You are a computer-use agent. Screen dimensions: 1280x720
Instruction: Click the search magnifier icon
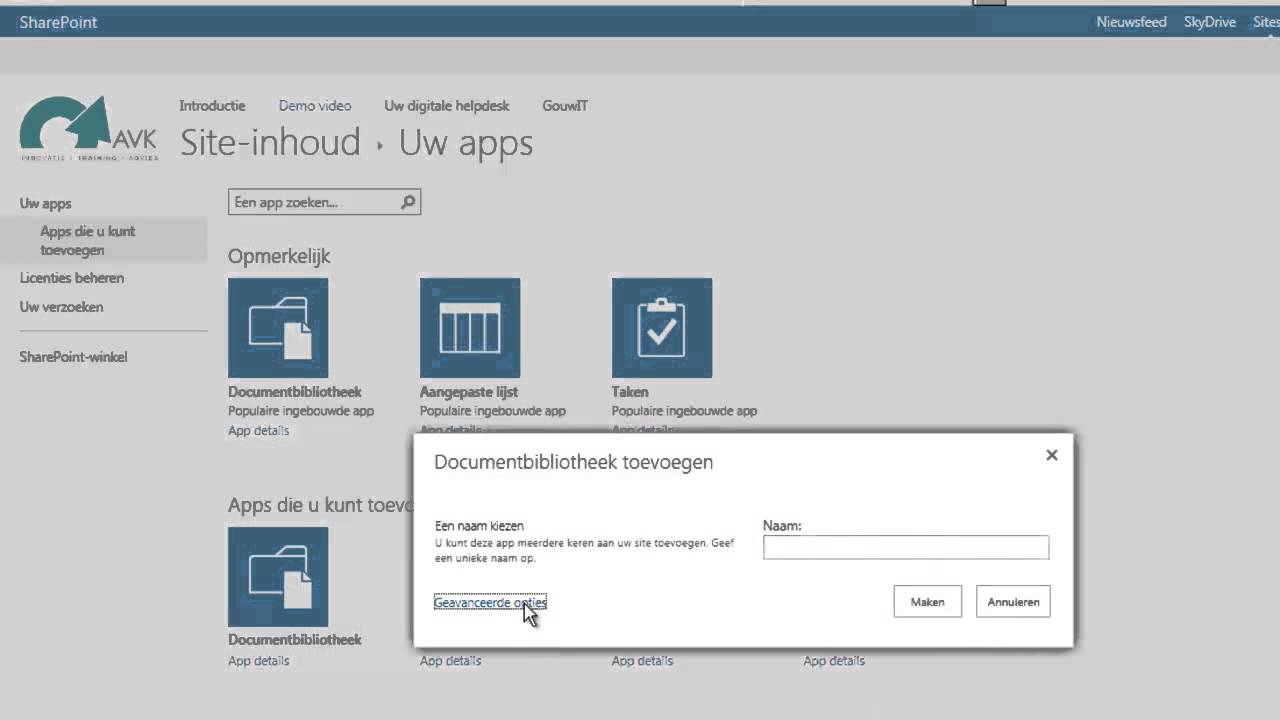pyautogui.click(x=408, y=202)
